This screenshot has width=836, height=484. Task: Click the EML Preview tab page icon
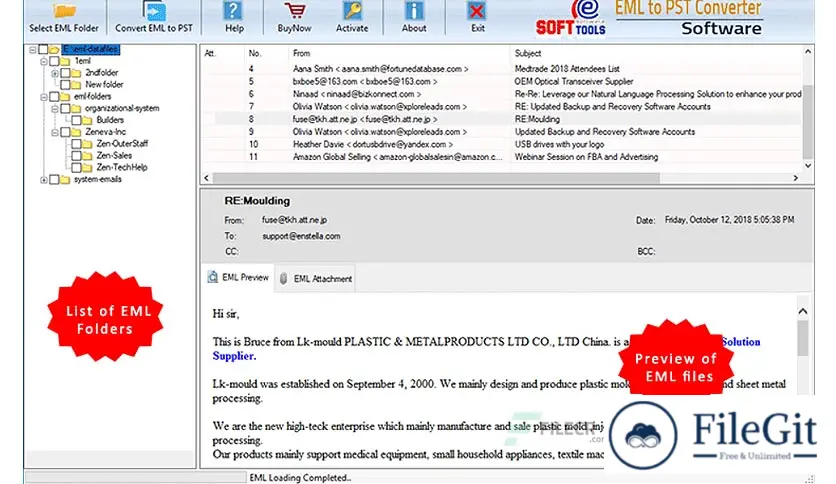(213, 277)
